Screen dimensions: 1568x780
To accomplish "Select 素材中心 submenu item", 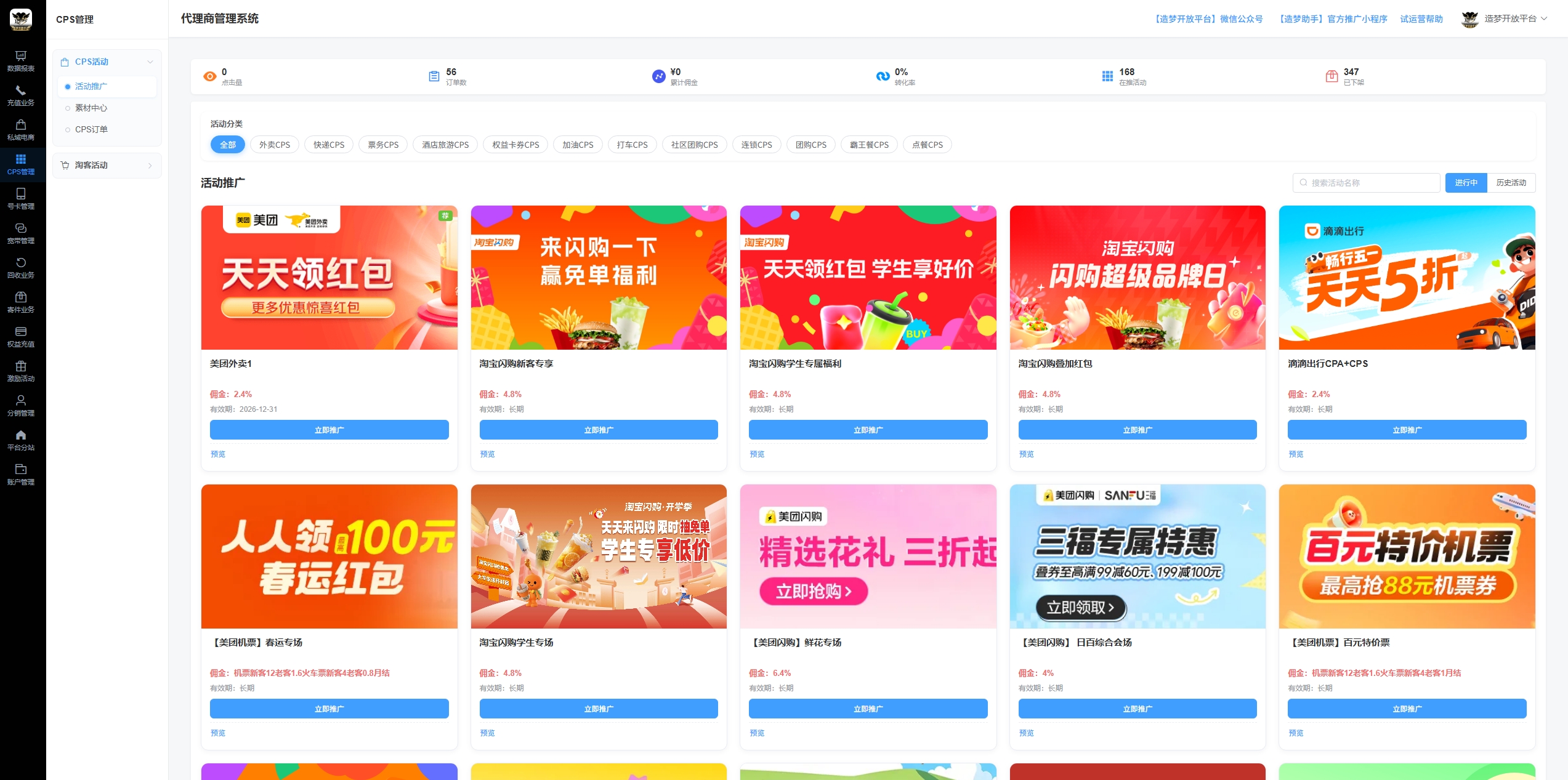I will [107, 108].
